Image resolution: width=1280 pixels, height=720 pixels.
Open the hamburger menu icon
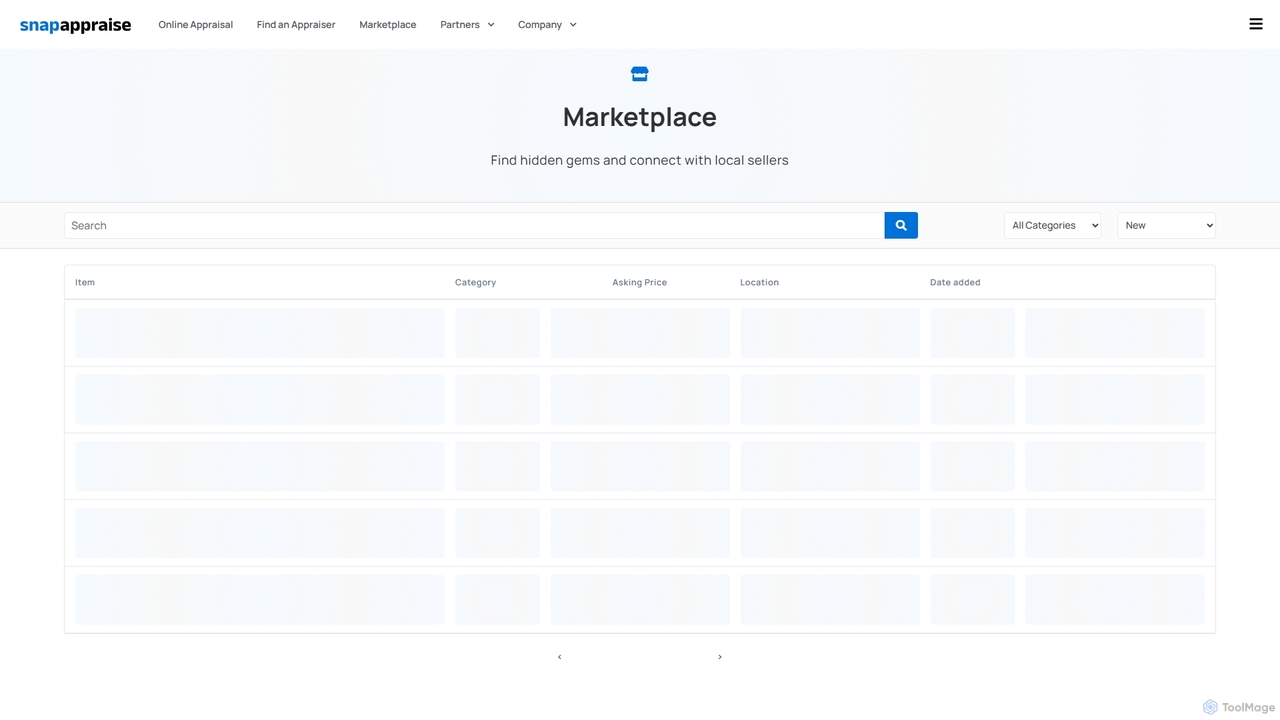coord(1256,24)
